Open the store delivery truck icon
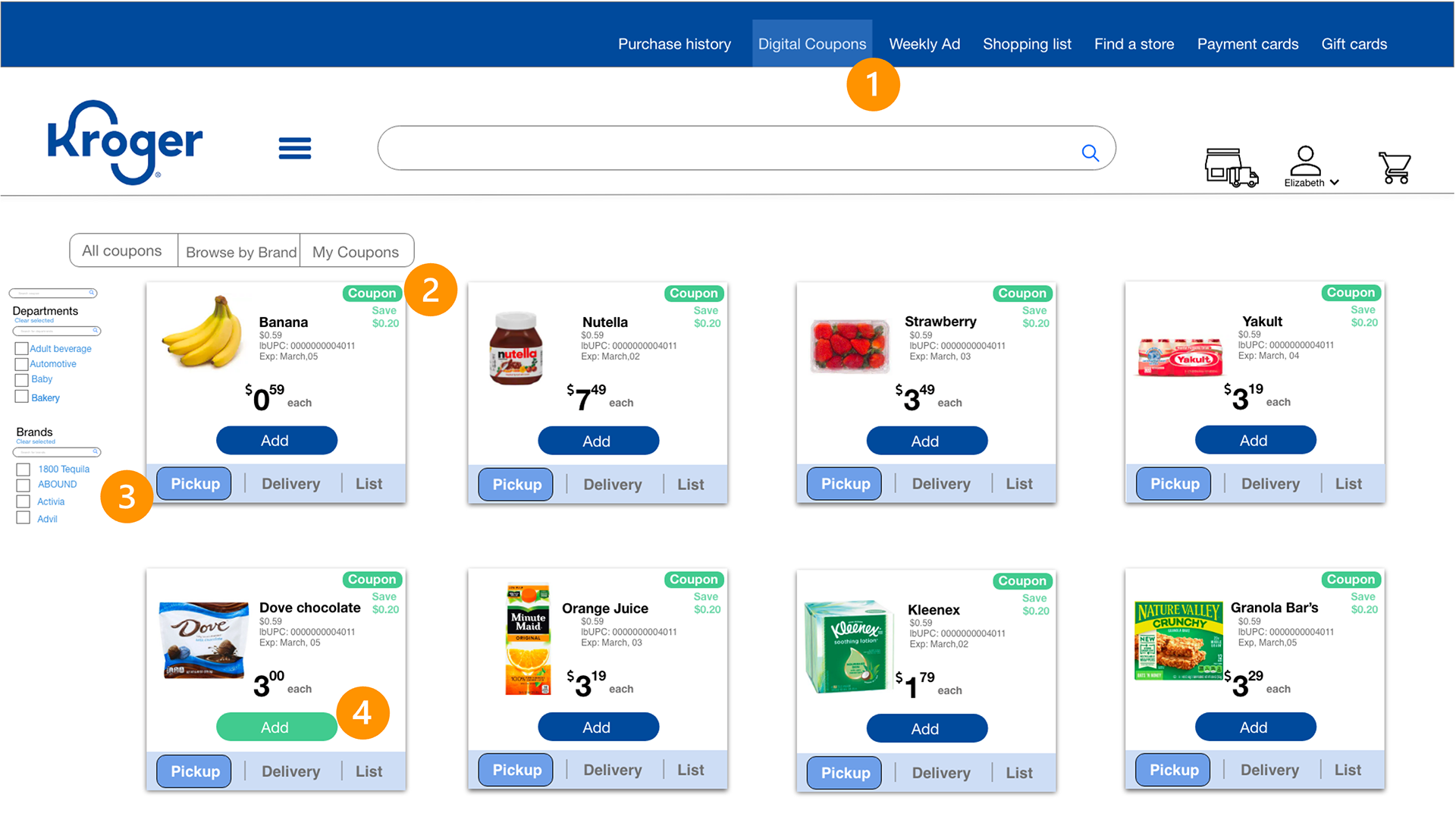Viewport: 1456px width, 820px height. click(x=1231, y=168)
